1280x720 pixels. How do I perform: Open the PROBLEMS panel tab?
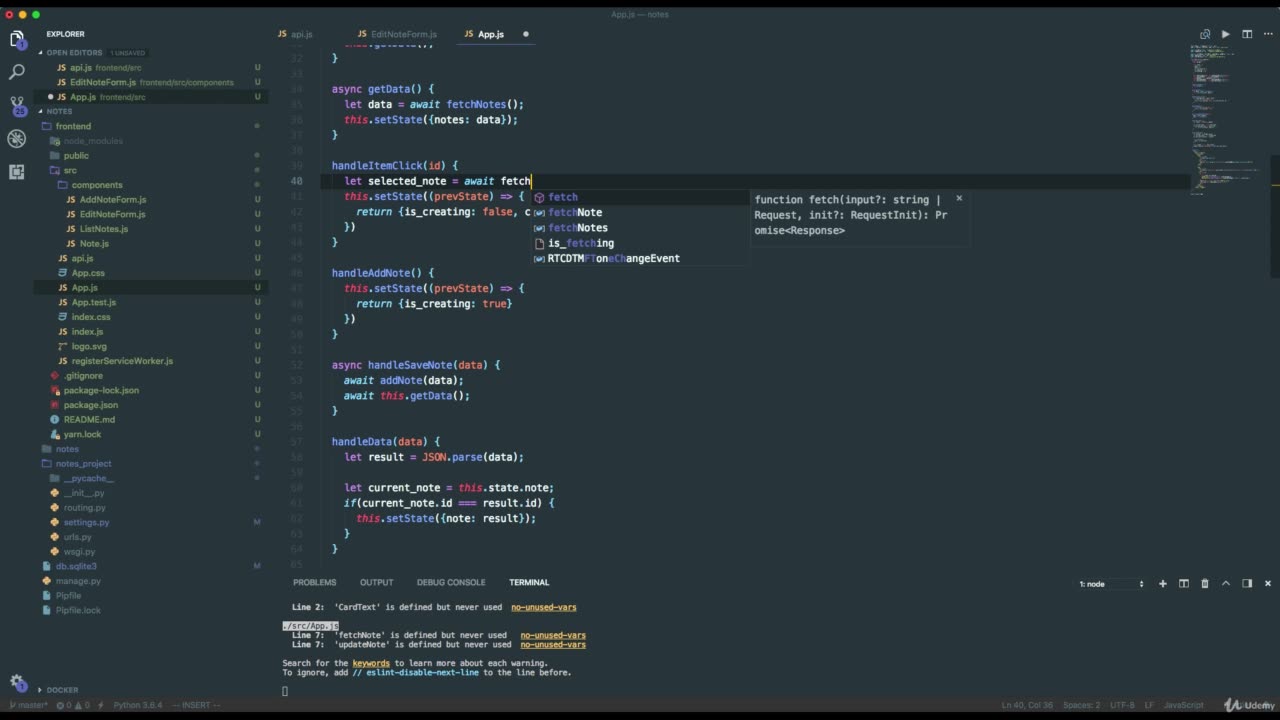pos(315,582)
